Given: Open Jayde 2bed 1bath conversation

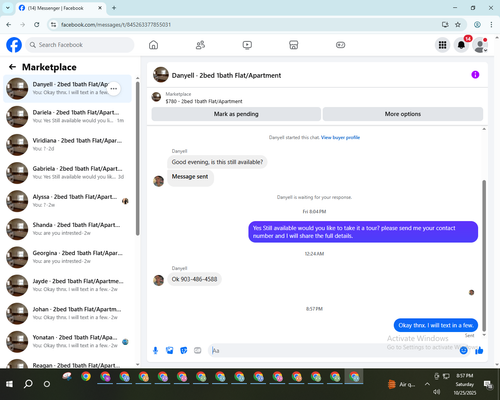Looking at the screenshot, I should (x=67, y=285).
